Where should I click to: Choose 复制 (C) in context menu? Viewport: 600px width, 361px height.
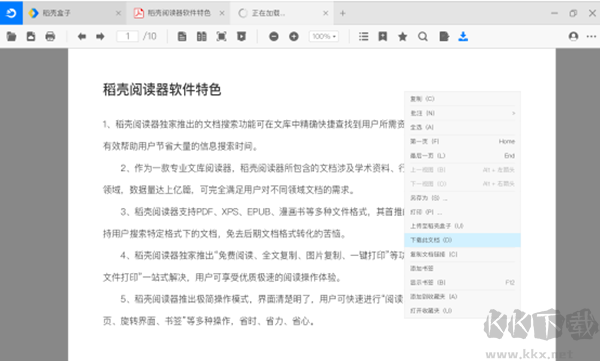pos(462,99)
